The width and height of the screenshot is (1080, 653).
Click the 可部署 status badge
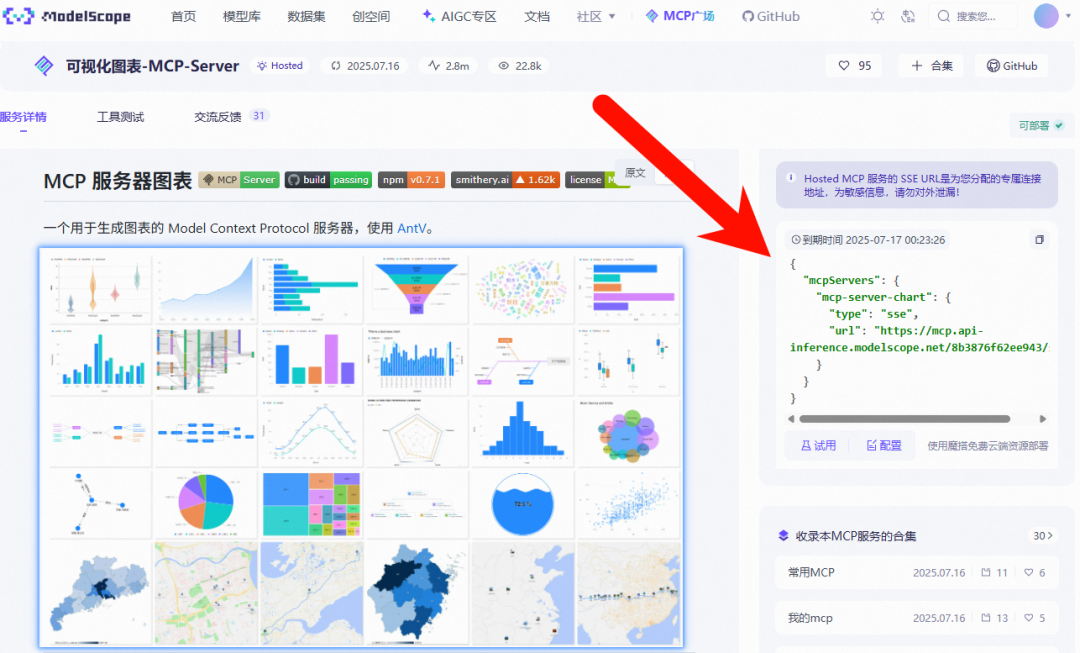tap(1041, 125)
